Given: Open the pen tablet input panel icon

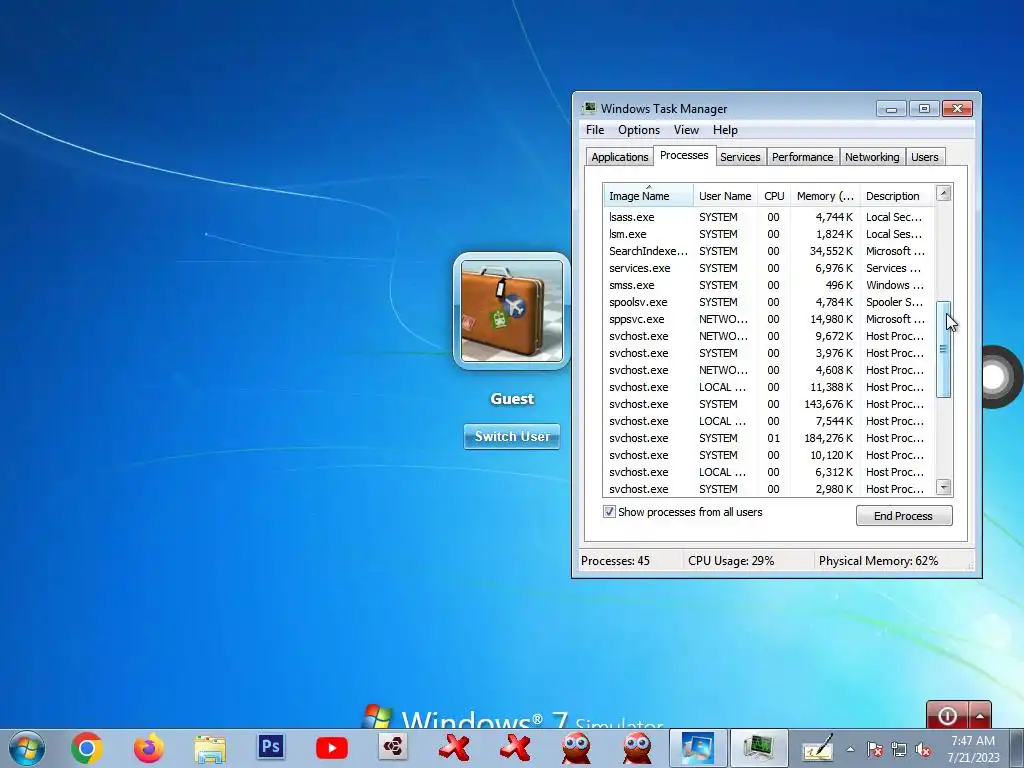Looking at the screenshot, I should click(818, 748).
